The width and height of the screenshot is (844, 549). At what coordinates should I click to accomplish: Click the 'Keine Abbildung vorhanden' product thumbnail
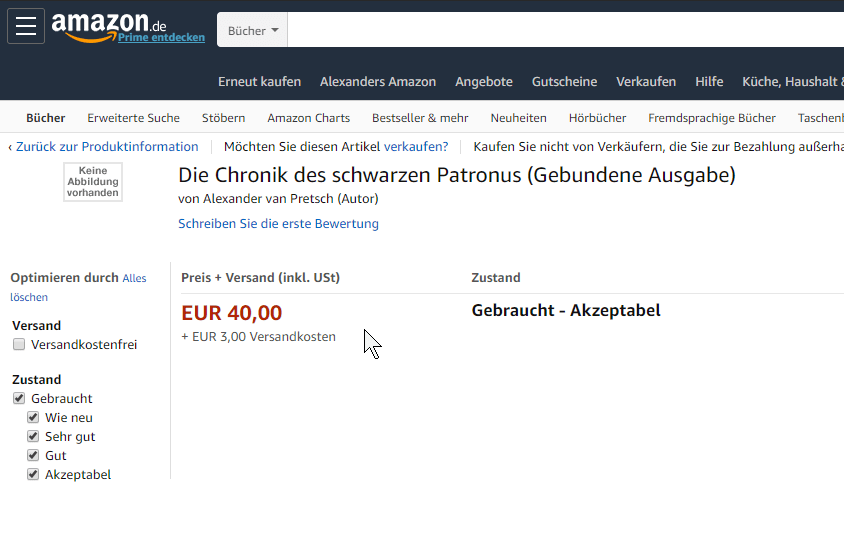pos(93,182)
